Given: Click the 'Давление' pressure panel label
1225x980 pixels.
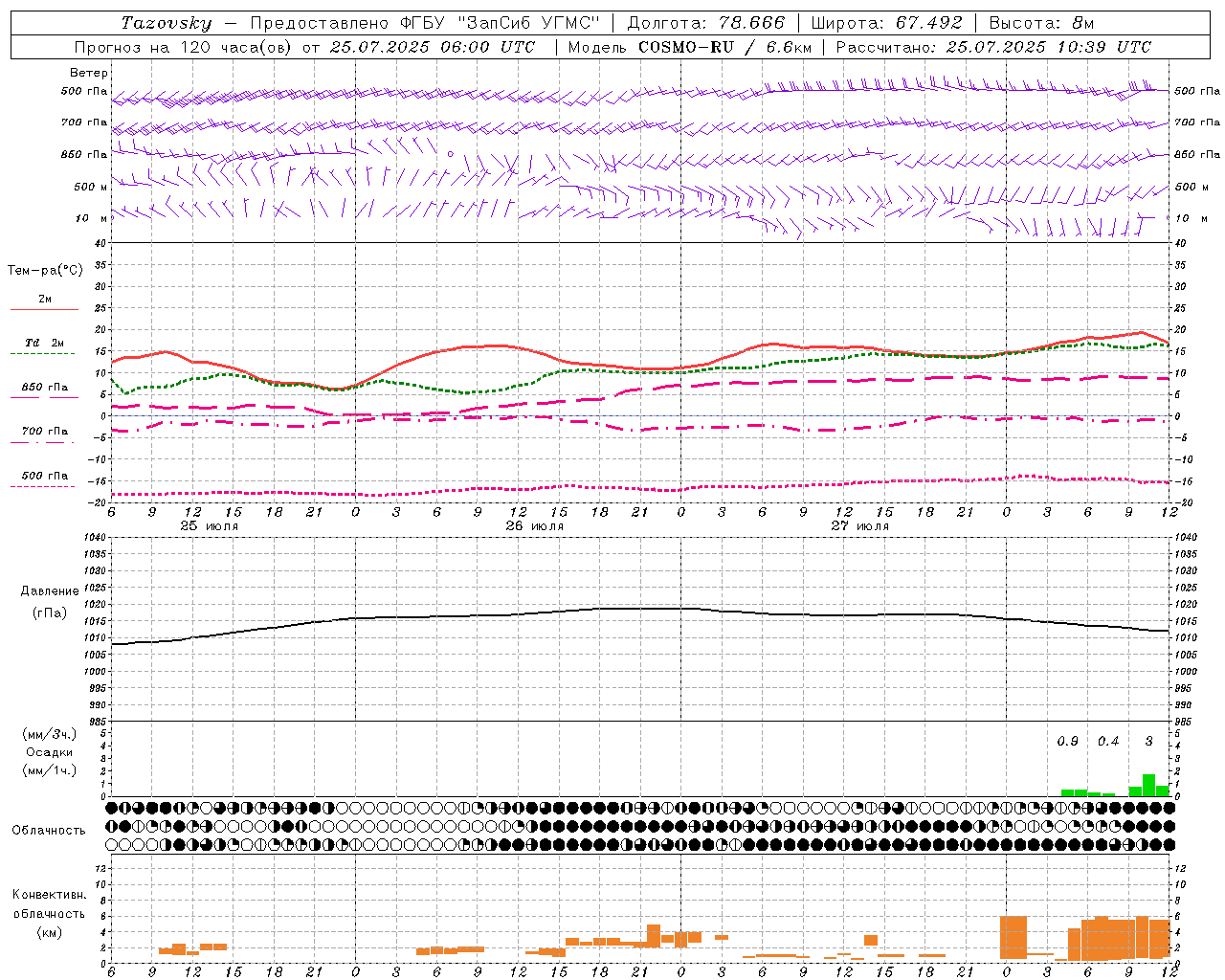Looking at the screenshot, I should pos(50,591).
